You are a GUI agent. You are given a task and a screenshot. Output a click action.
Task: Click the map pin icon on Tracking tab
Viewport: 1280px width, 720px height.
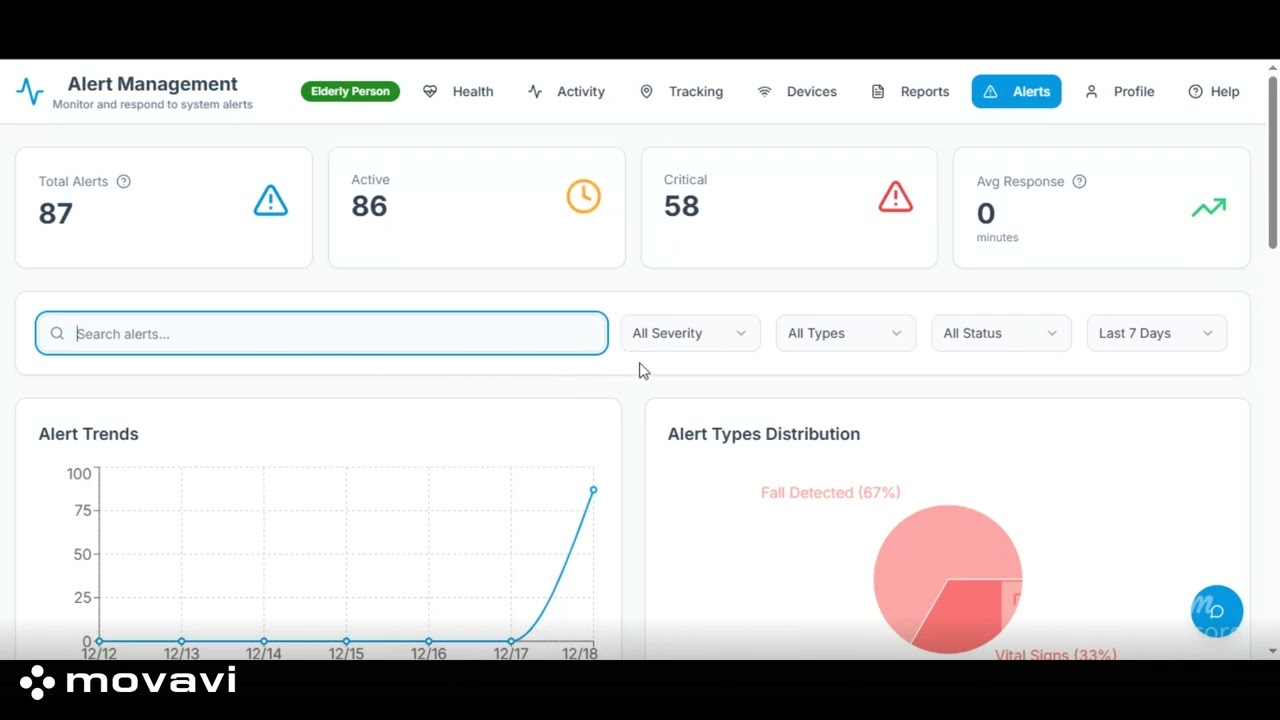[x=647, y=91]
